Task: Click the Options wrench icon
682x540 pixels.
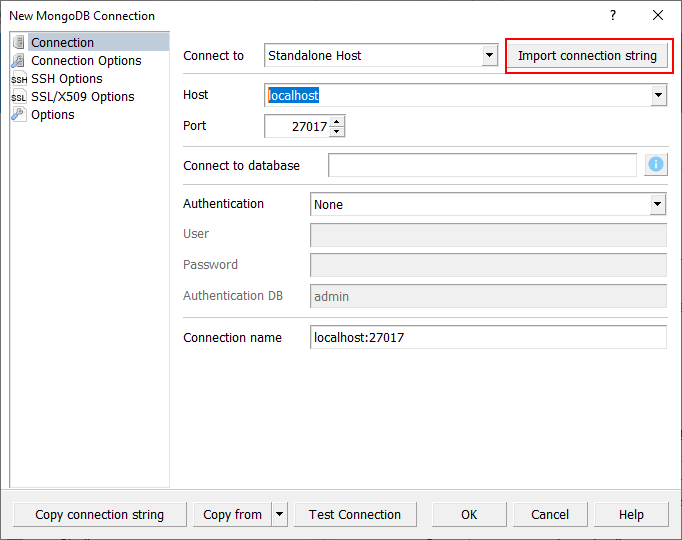Action: [19, 115]
